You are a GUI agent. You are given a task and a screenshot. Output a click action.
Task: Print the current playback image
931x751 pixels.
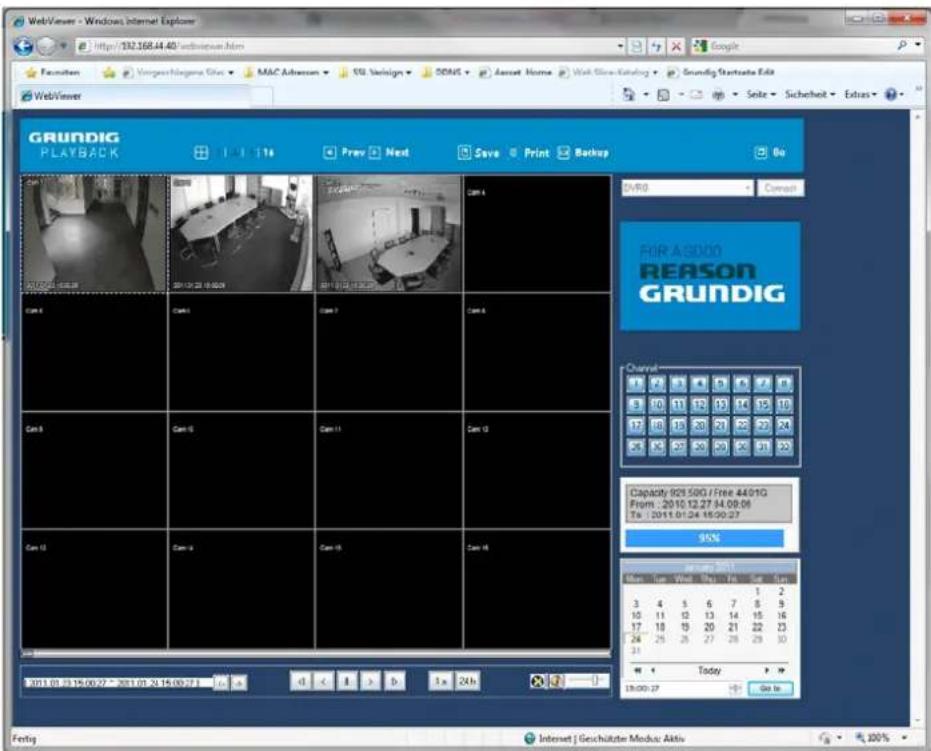pos(530,153)
